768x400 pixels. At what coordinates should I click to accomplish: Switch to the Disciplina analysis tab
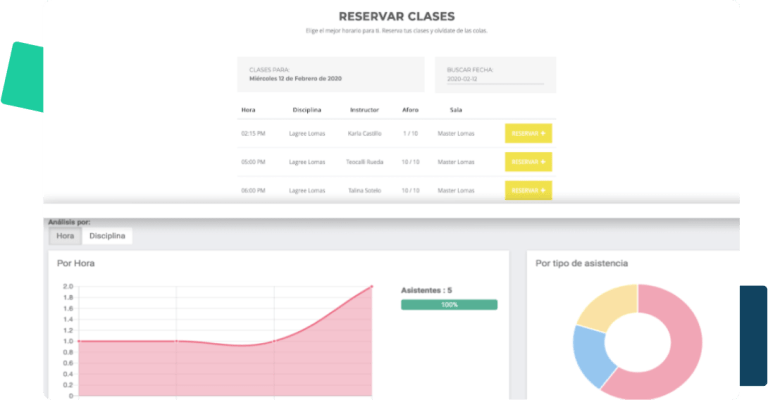[107, 236]
